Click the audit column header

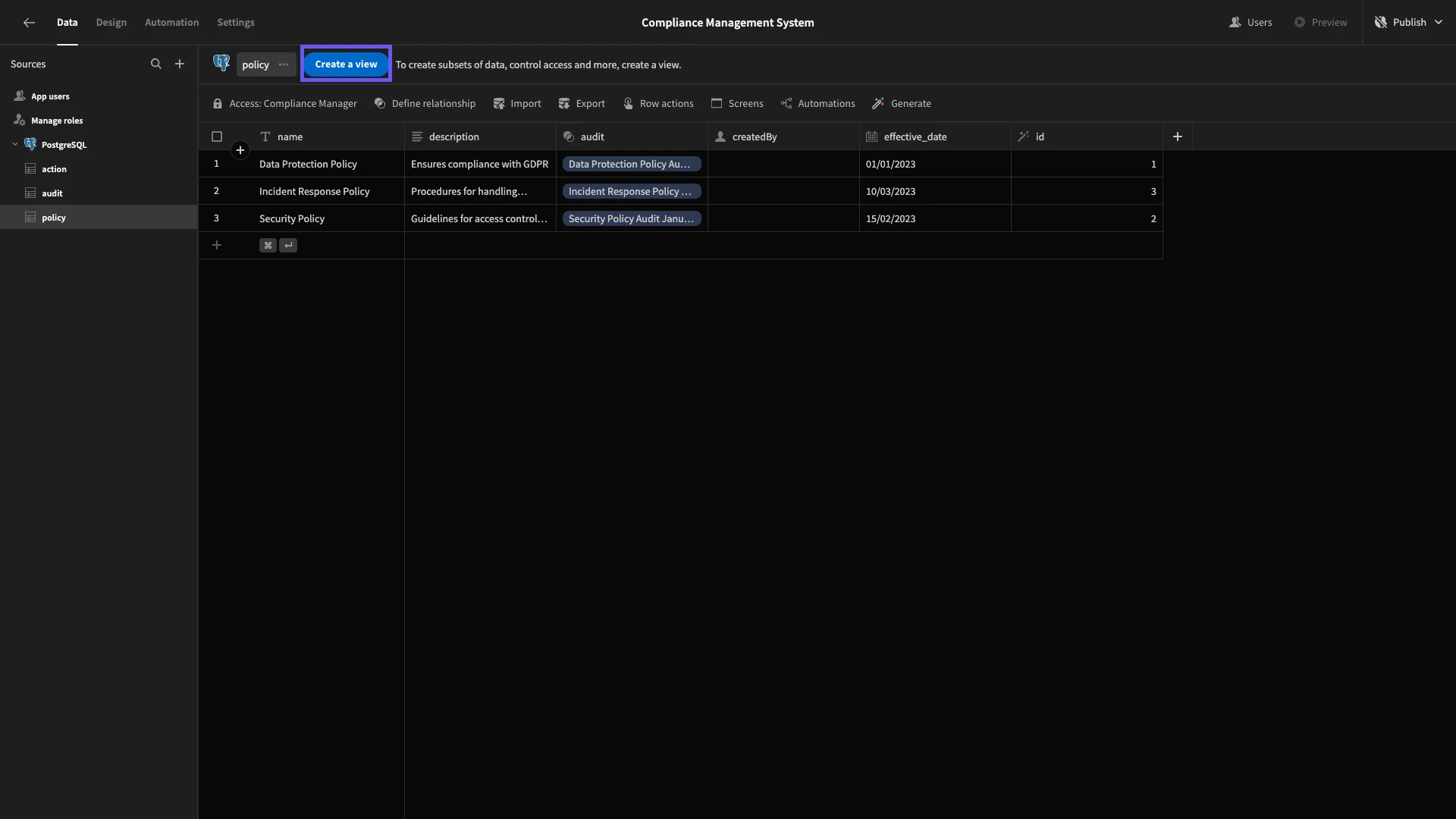tap(632, 136)
